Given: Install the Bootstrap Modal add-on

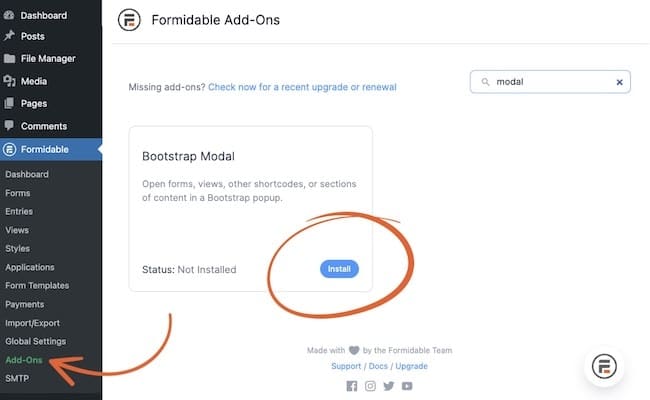Looking at the screenshot, I should coord(339,269).
